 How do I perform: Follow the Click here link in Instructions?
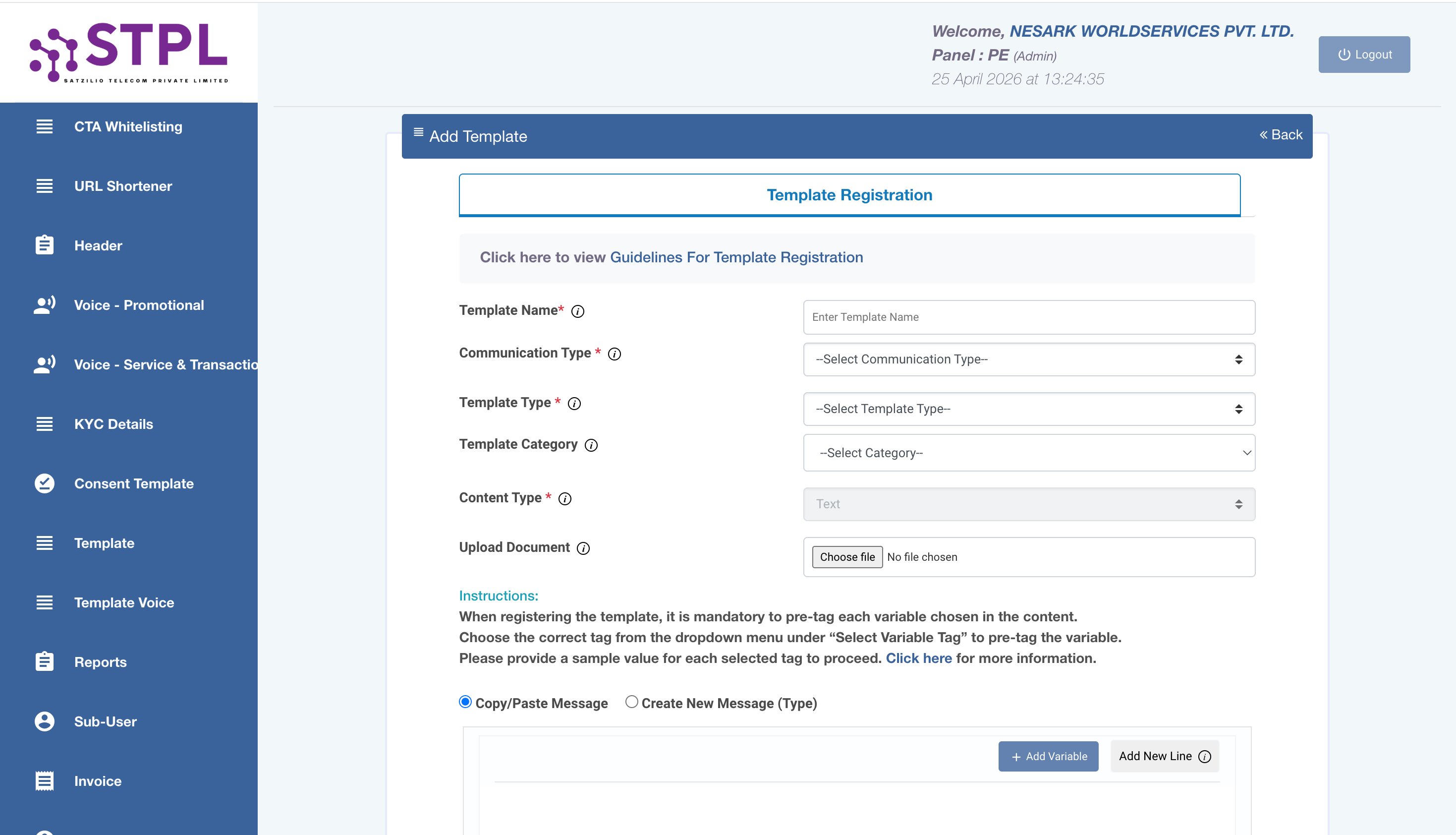tap(918, 658)
